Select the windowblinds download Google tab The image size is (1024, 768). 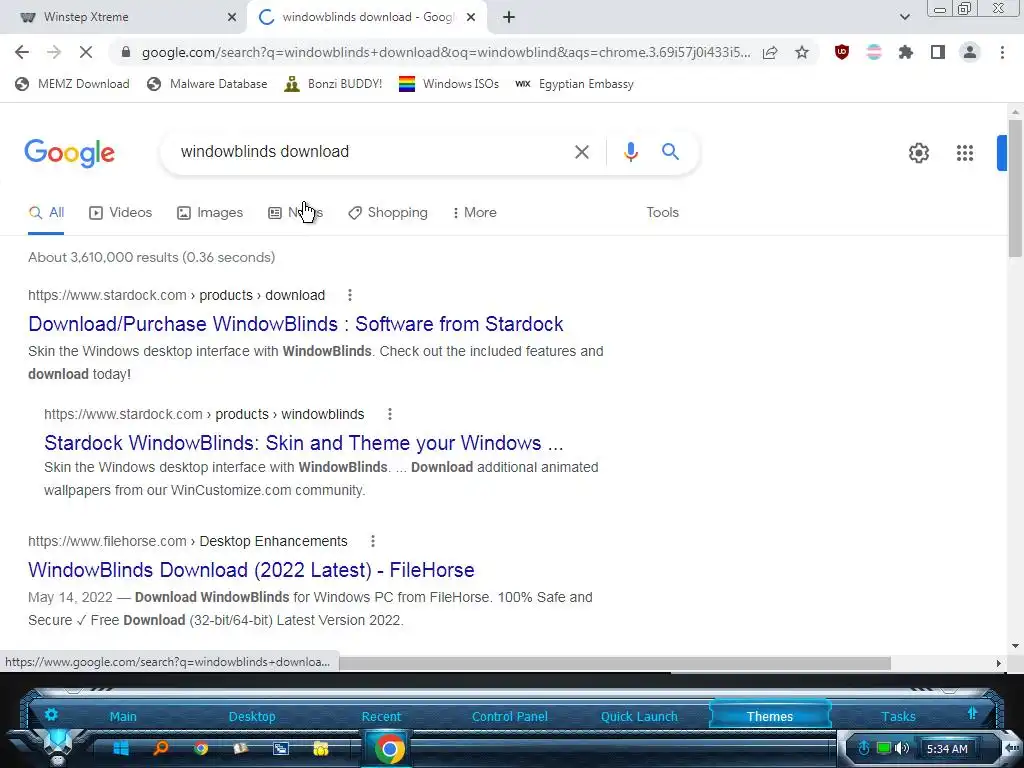(367, 17)
